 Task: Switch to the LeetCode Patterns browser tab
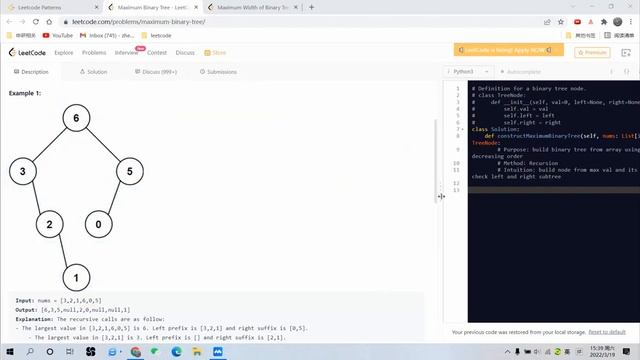tap(53, 7)
